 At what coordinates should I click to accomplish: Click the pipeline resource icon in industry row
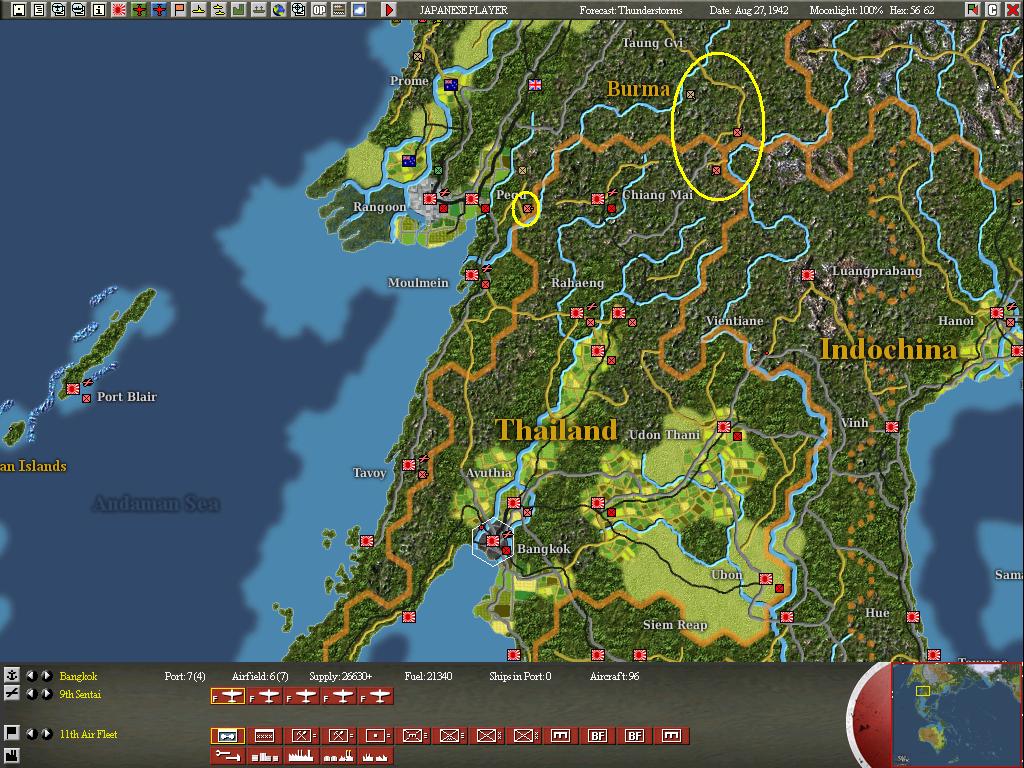coord(228,756)
